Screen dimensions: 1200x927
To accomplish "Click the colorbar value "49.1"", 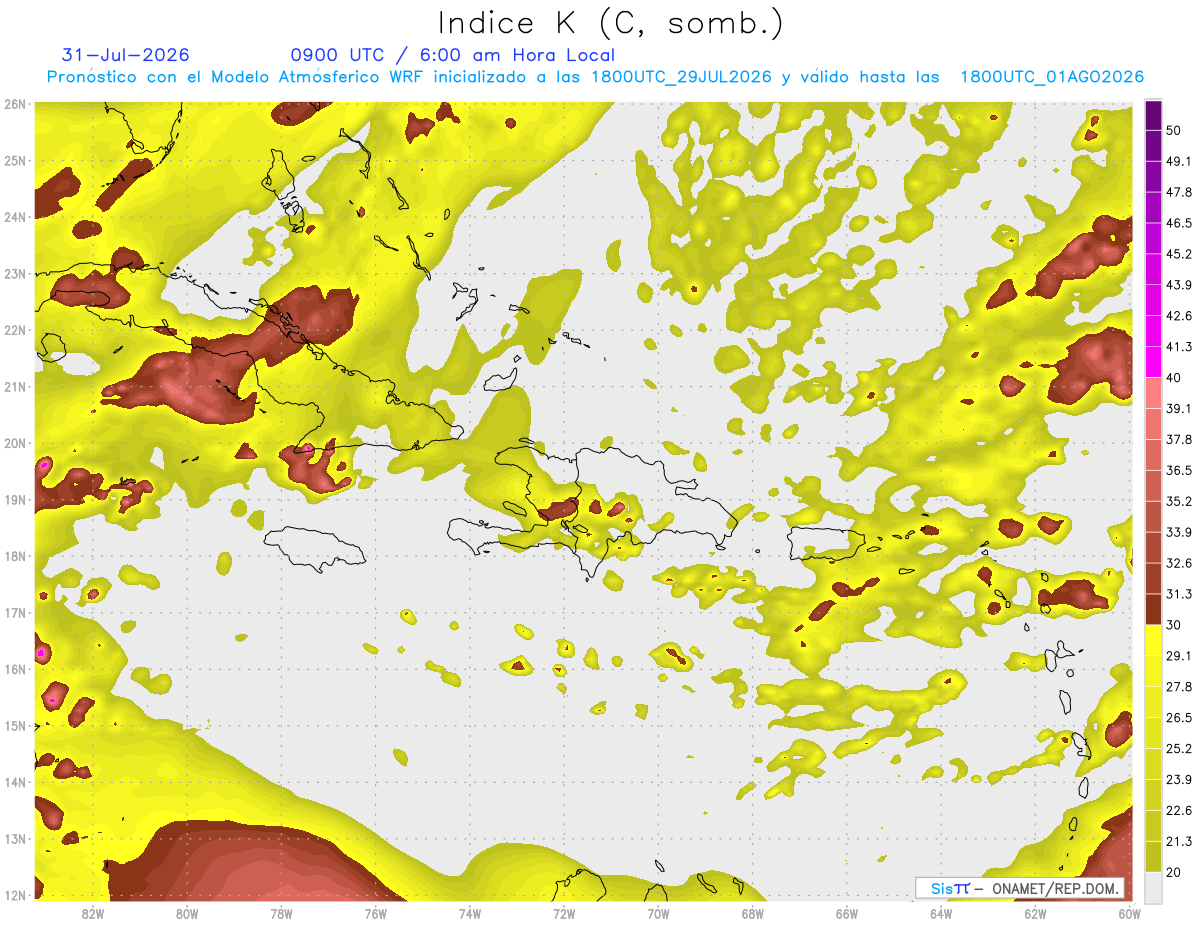I will point(1178,161).
